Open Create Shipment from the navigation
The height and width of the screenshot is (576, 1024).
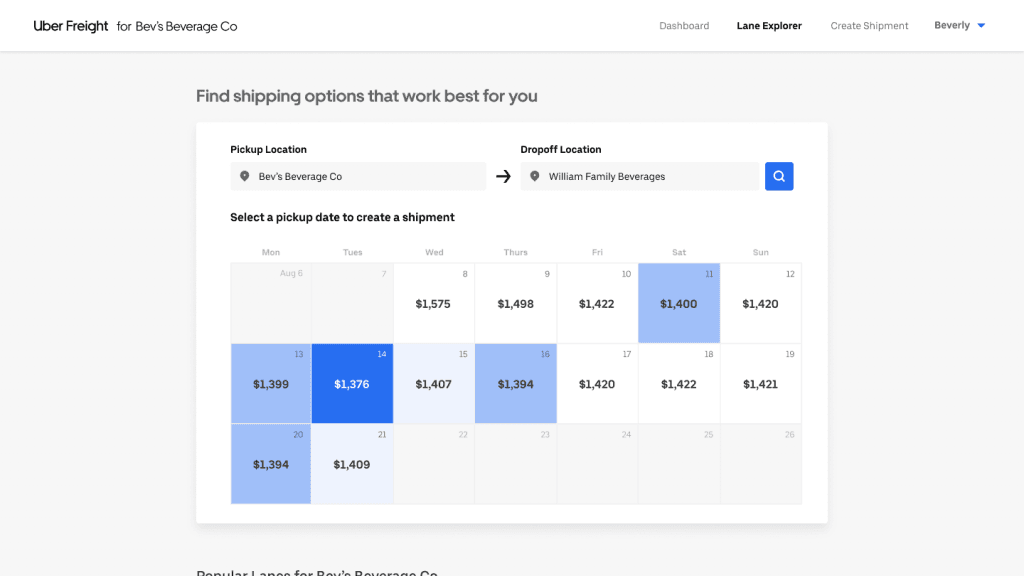pos(869,26)
